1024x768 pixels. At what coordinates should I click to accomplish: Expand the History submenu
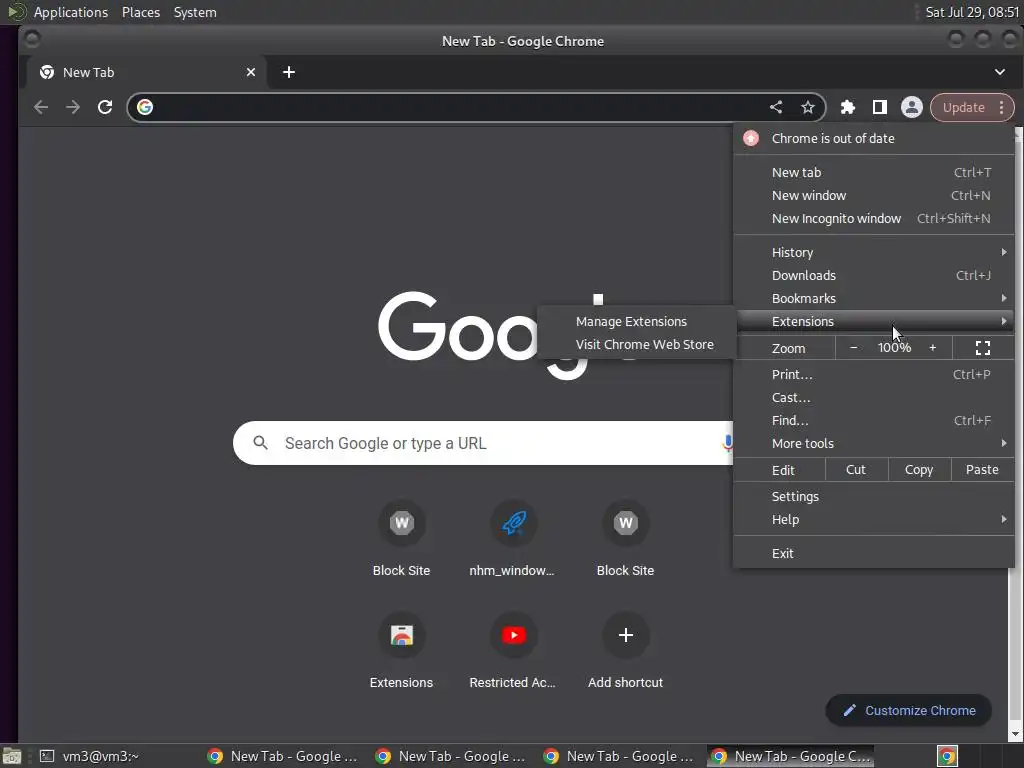point(874,252)
